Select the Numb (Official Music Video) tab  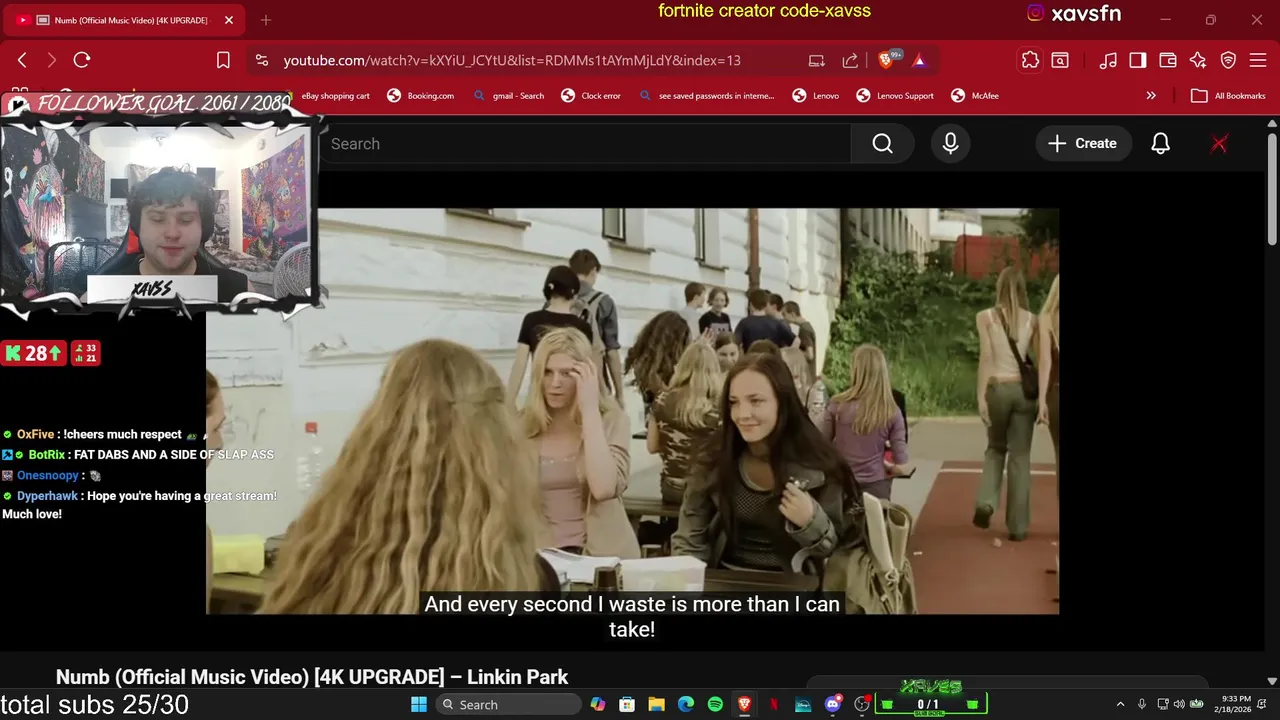click(x=124, y=20)
